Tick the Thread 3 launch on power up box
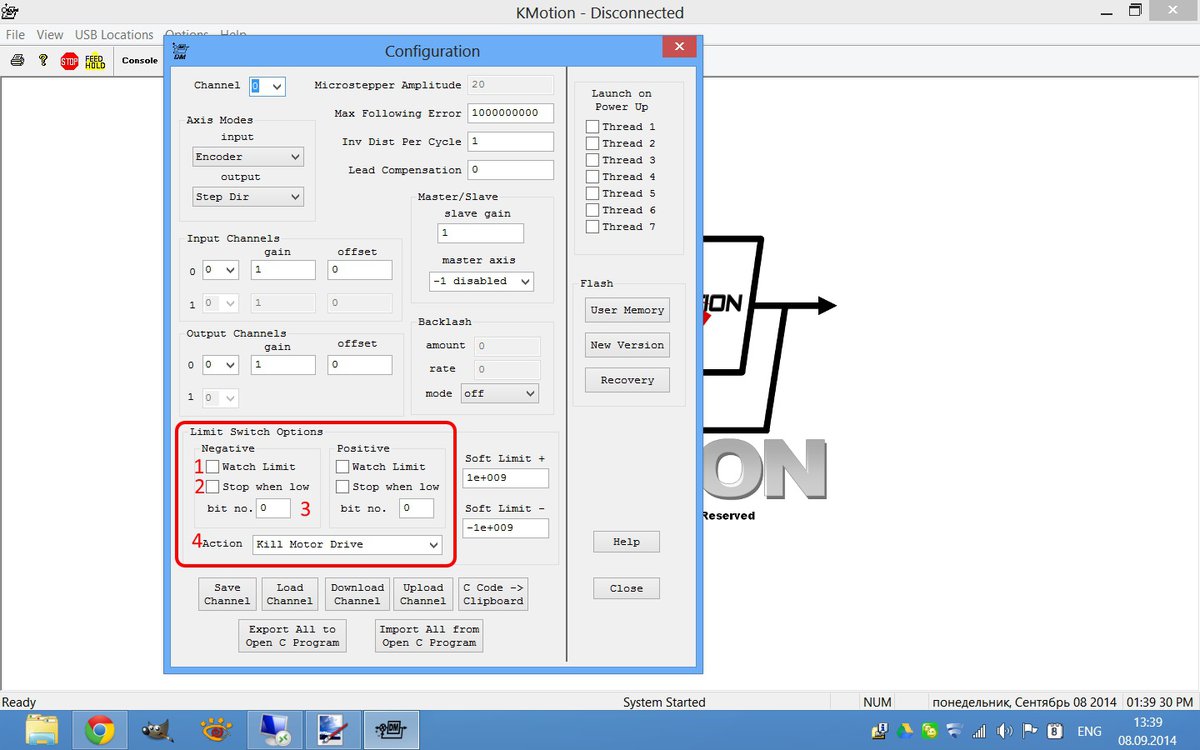The width and height of the screenshot is (1200, 750). 592,160
